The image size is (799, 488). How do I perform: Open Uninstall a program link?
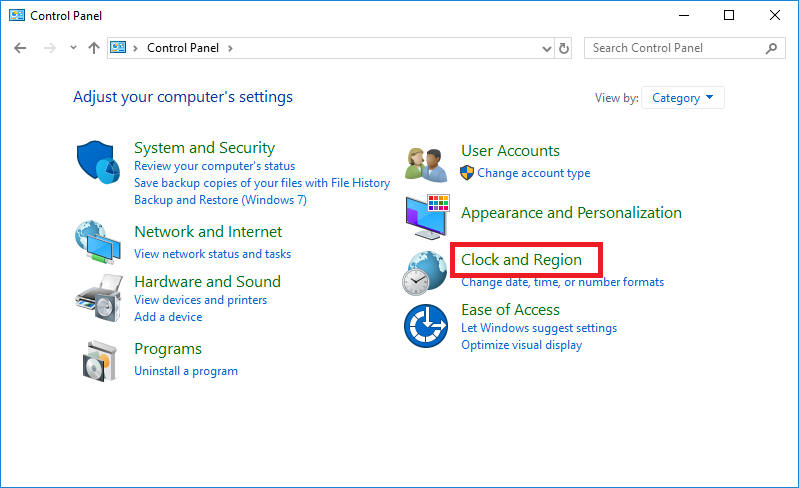coord(186,371)
